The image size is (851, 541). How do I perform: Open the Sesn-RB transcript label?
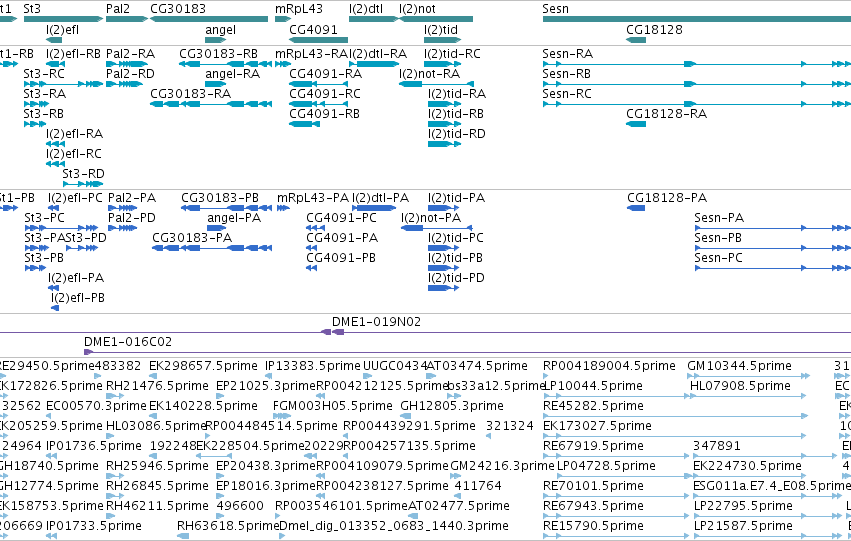(x=567, y=74)
